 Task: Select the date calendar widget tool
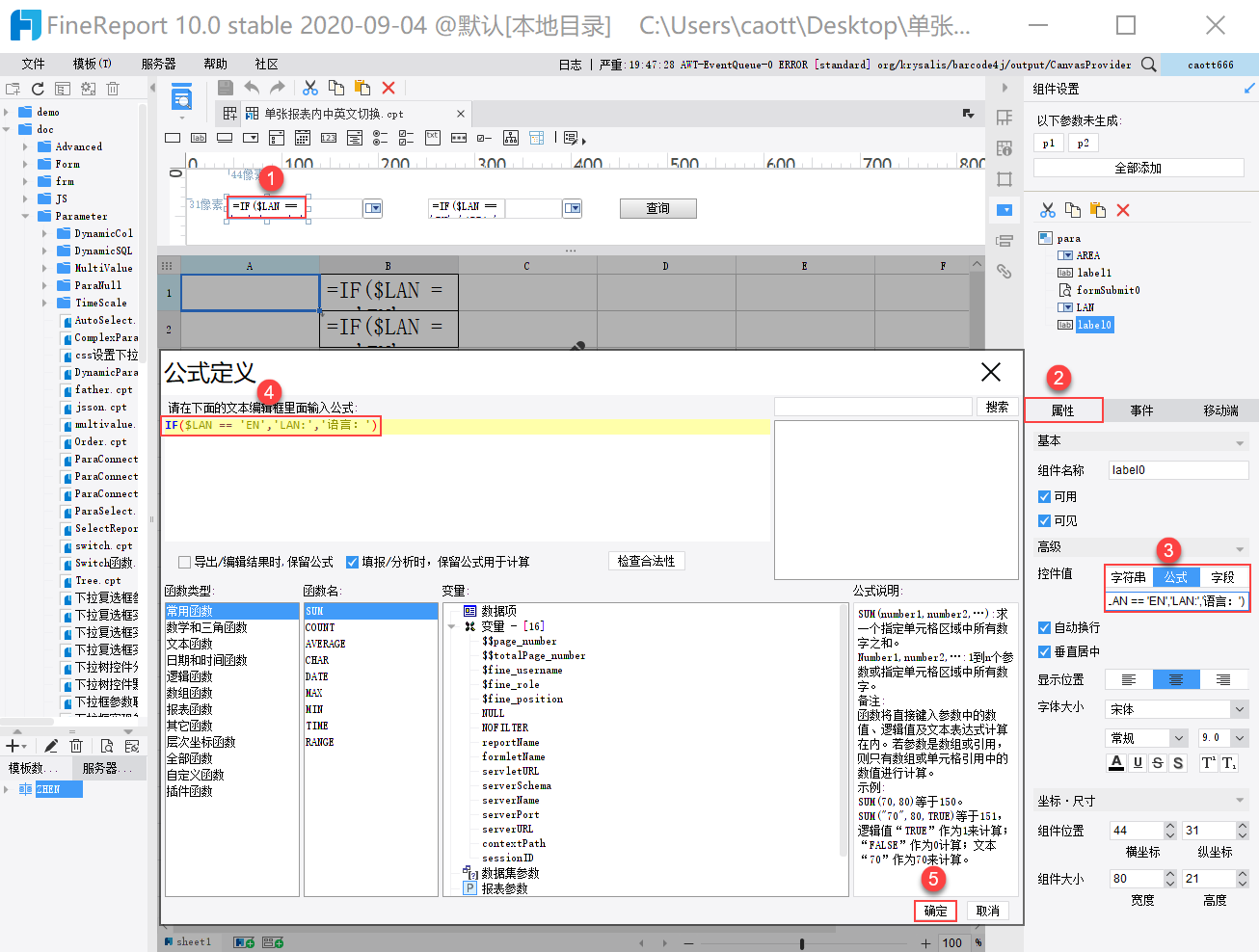(x=303, y=138)
